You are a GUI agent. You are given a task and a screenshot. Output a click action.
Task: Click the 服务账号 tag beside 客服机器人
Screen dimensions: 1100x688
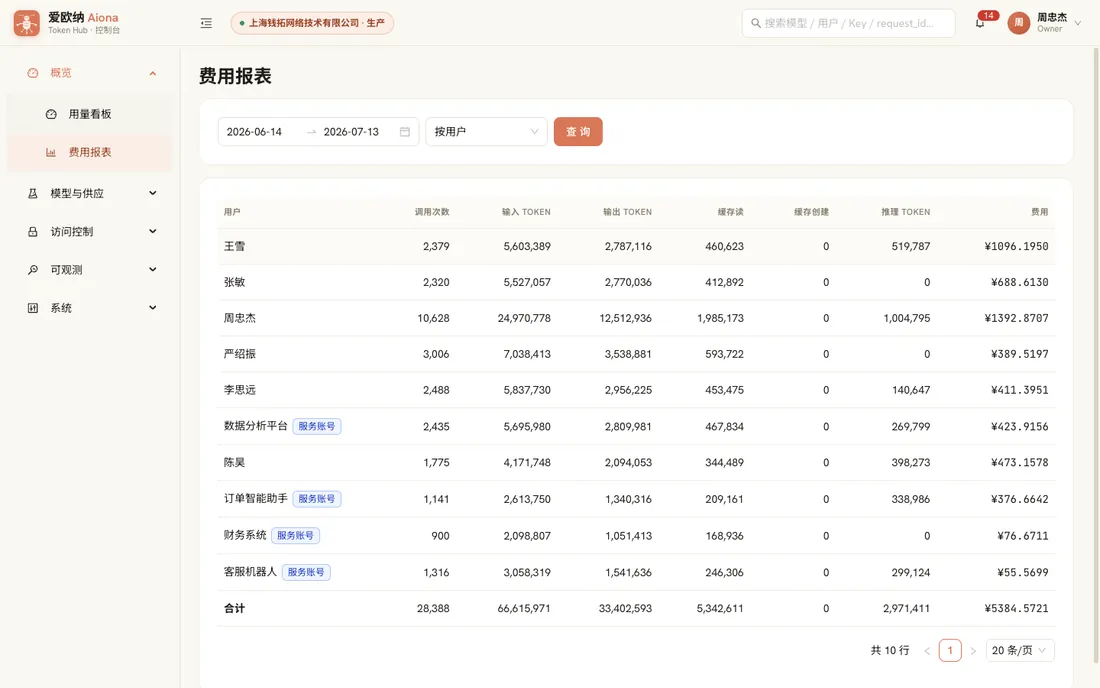click(306, 572)
